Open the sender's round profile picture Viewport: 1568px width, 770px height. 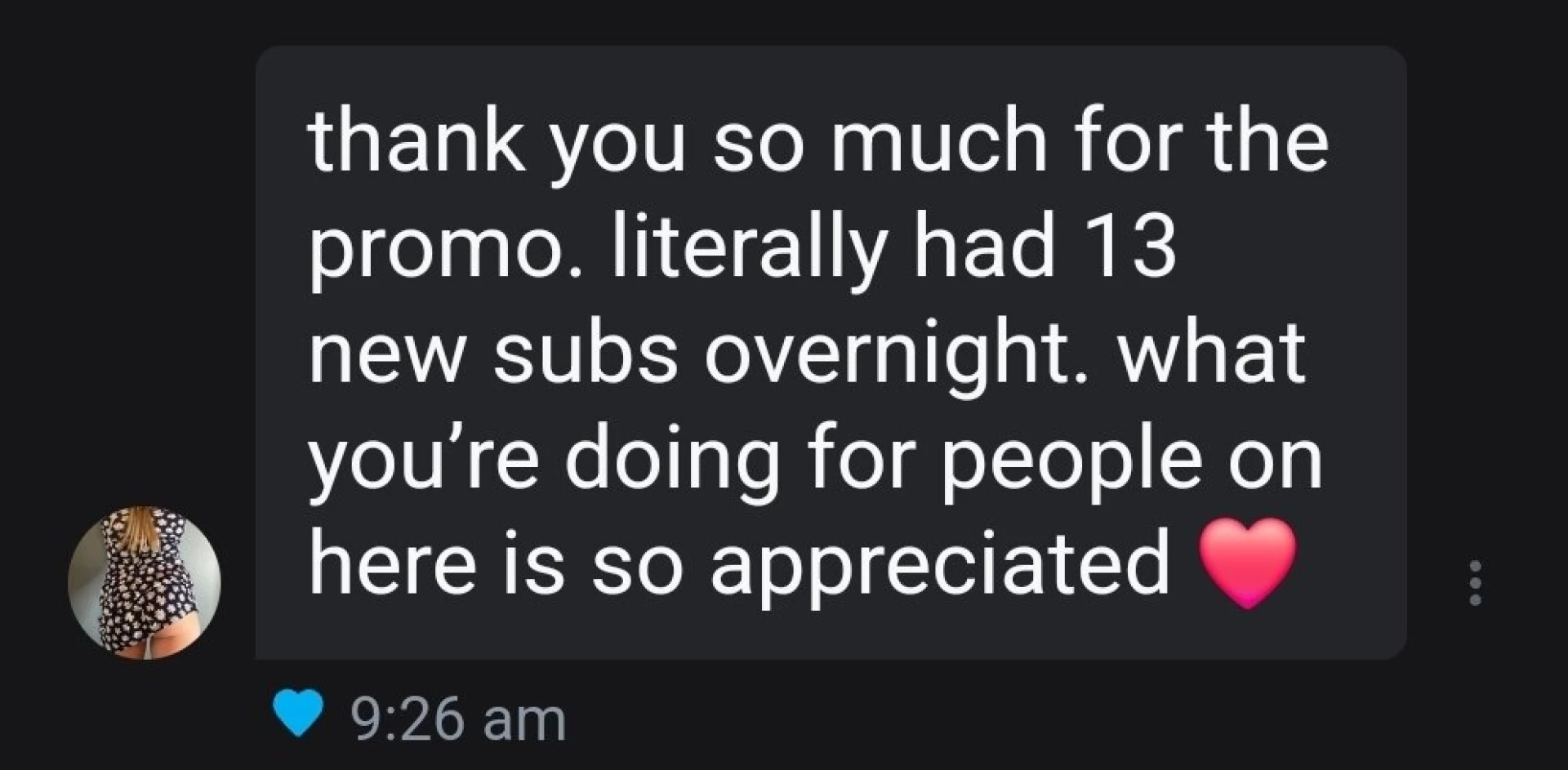point(145,581)
